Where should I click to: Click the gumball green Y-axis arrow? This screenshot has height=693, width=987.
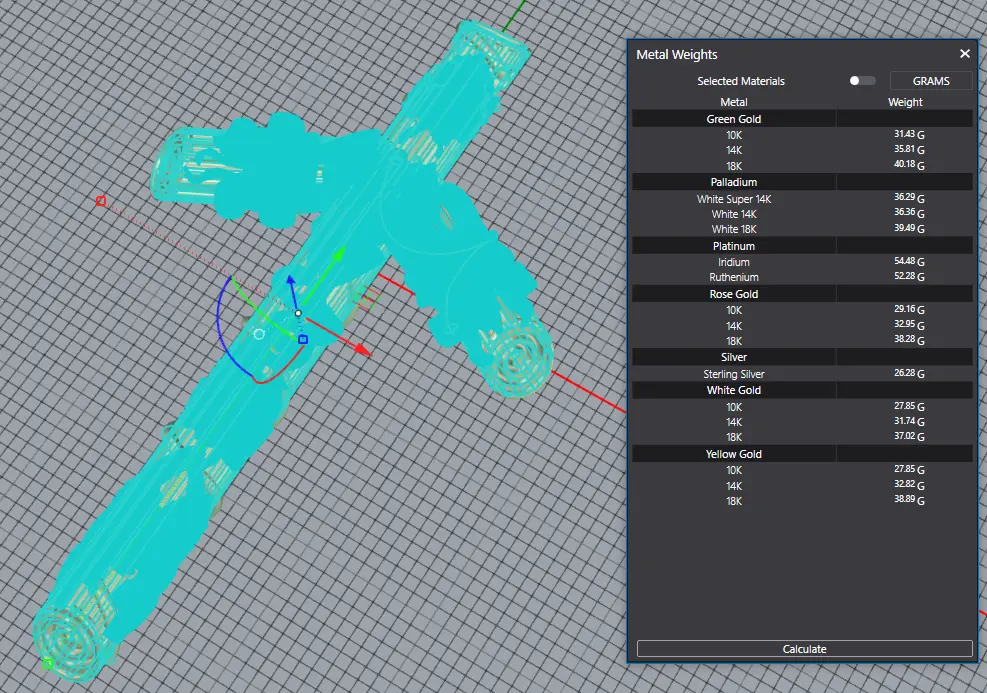point(339,252)
